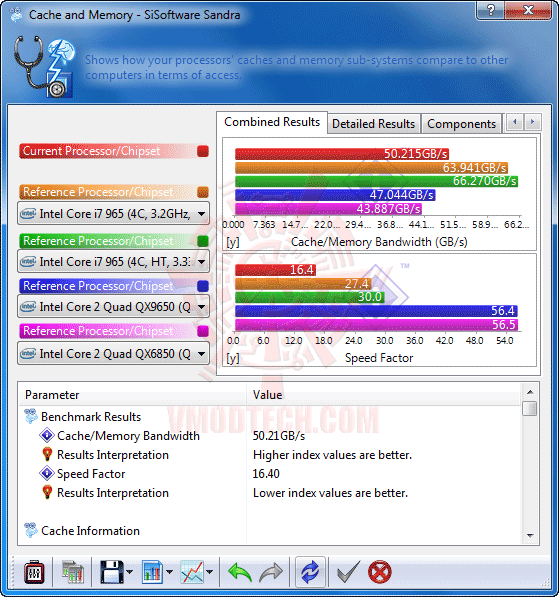The image size is (559, 597).
Task: Click the Parameter column header
Action: [x=133, y=395]
